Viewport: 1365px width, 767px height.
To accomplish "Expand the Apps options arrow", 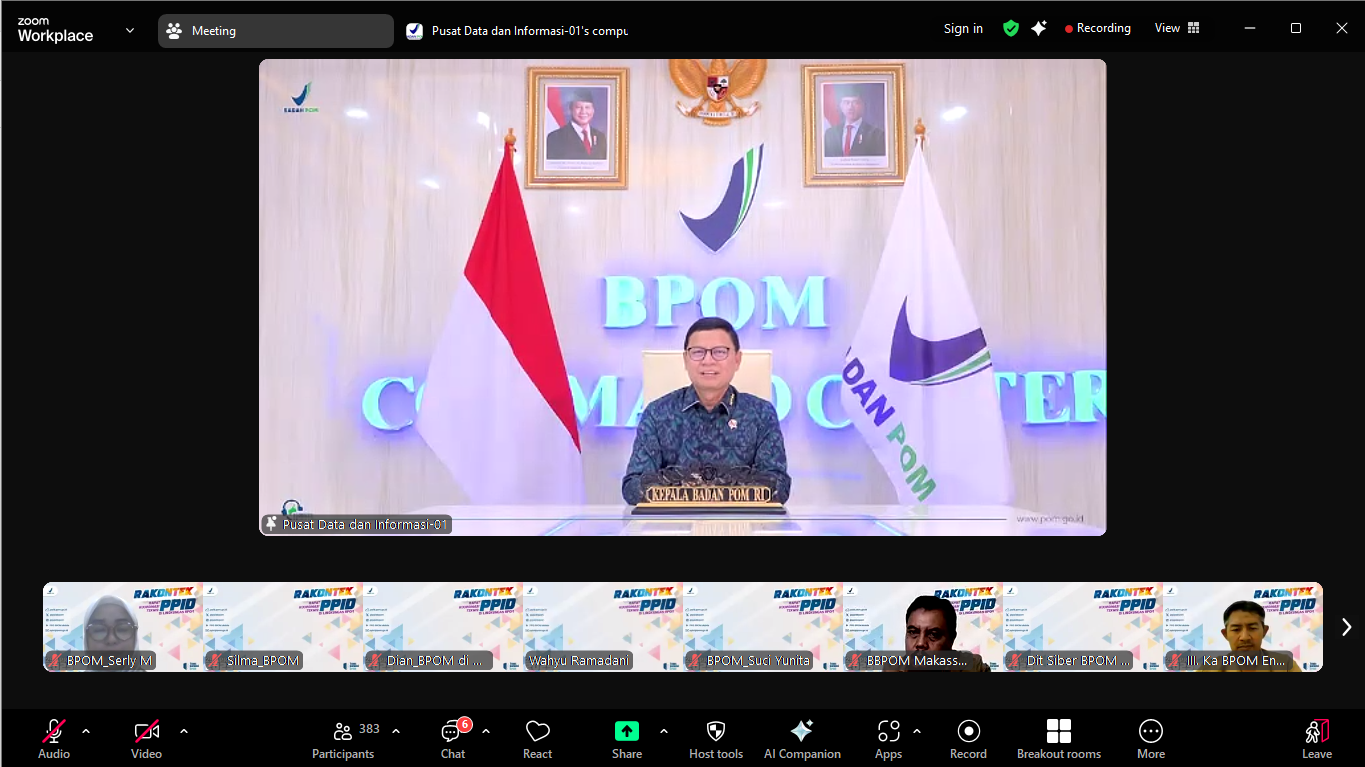I will click(x=917, y=731).
